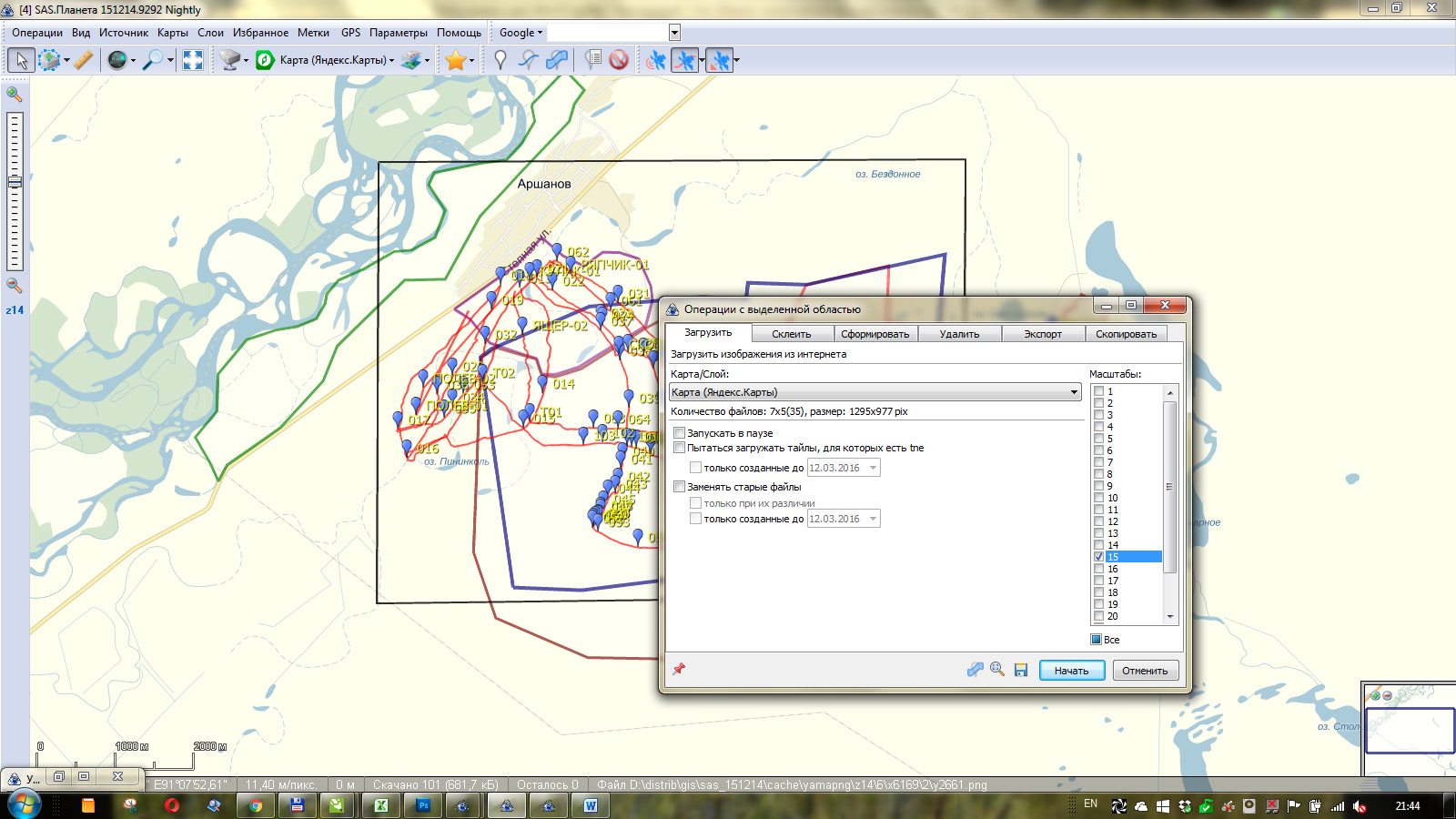Click the add placemark pin tool
Screen dimensions: 1456x819
500,60
